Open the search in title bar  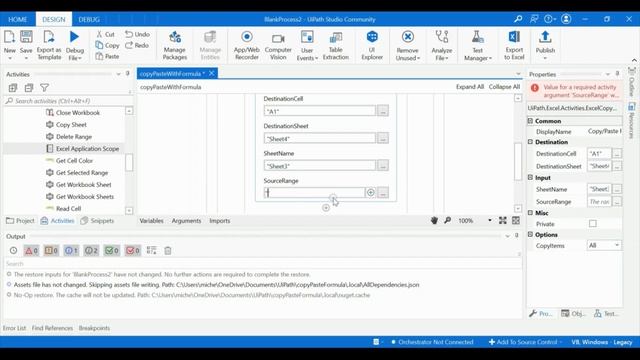[x=518, y=19]
